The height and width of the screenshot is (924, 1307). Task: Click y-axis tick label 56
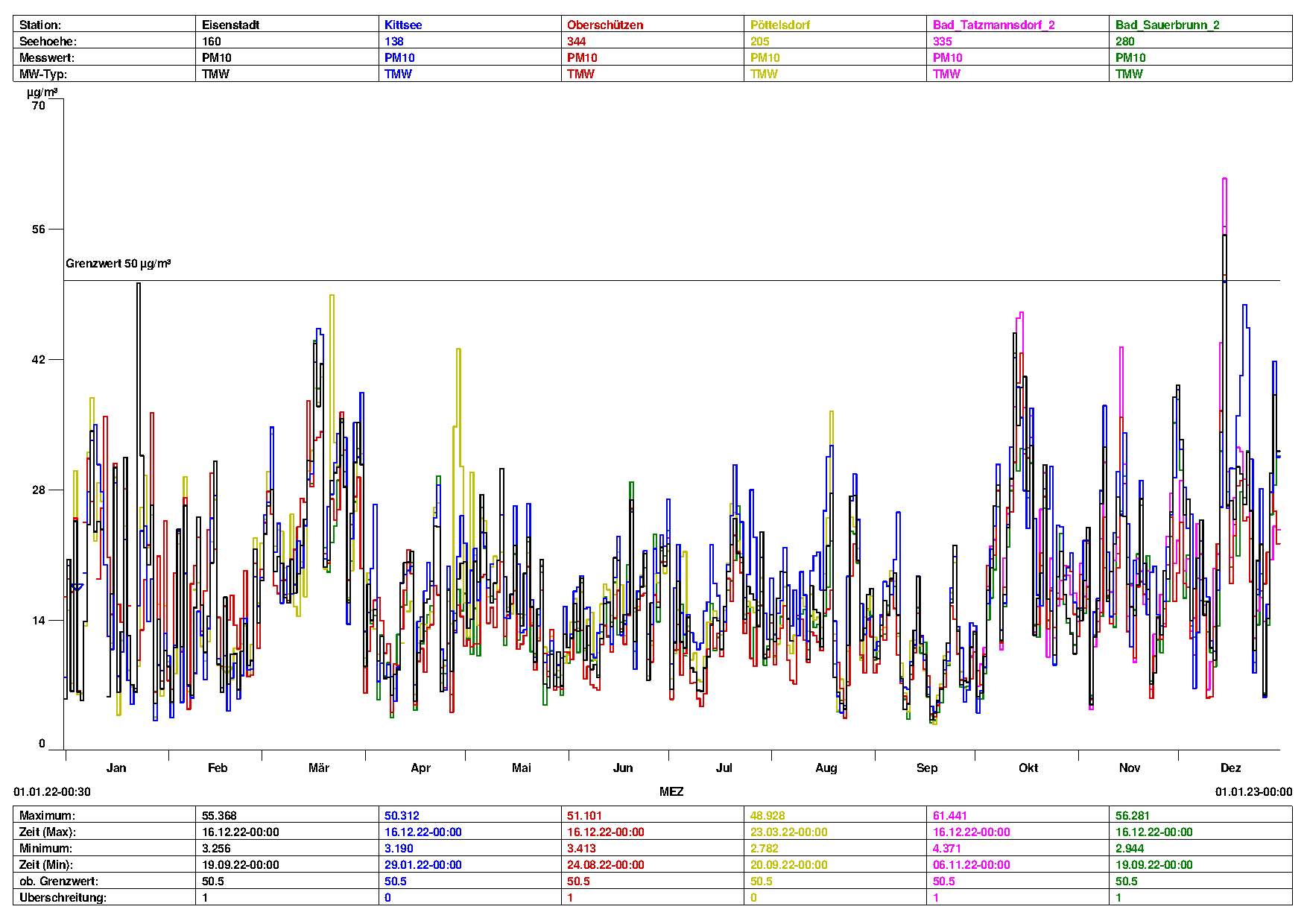[39, 229]
